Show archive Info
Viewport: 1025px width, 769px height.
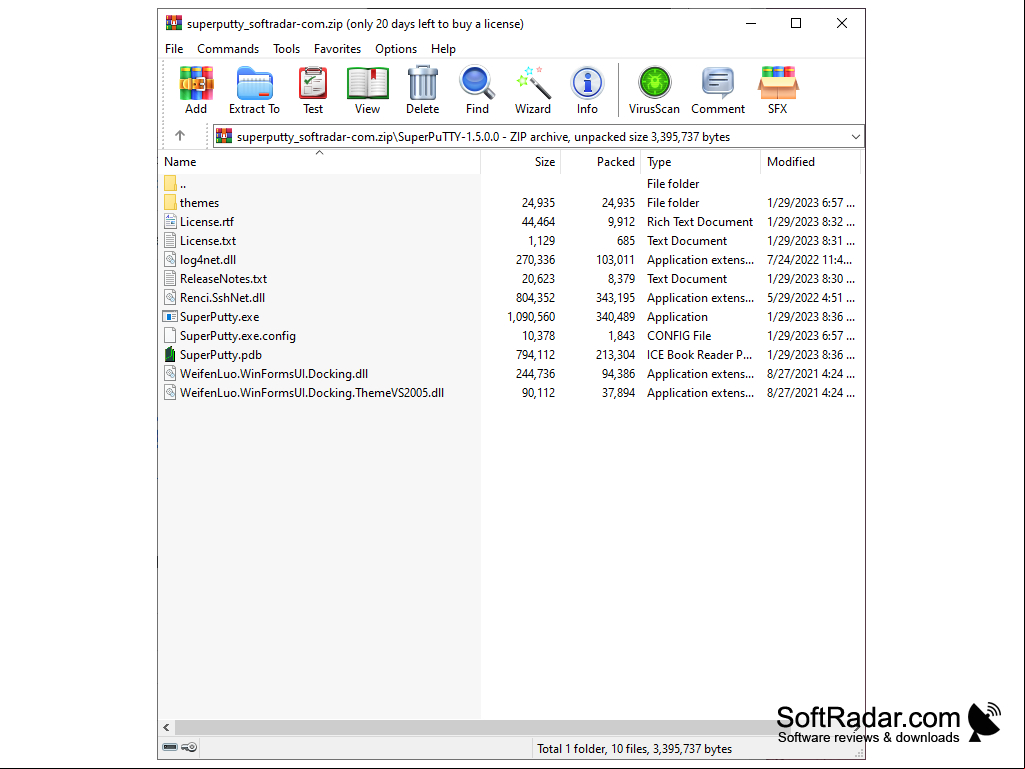(587, 90)
